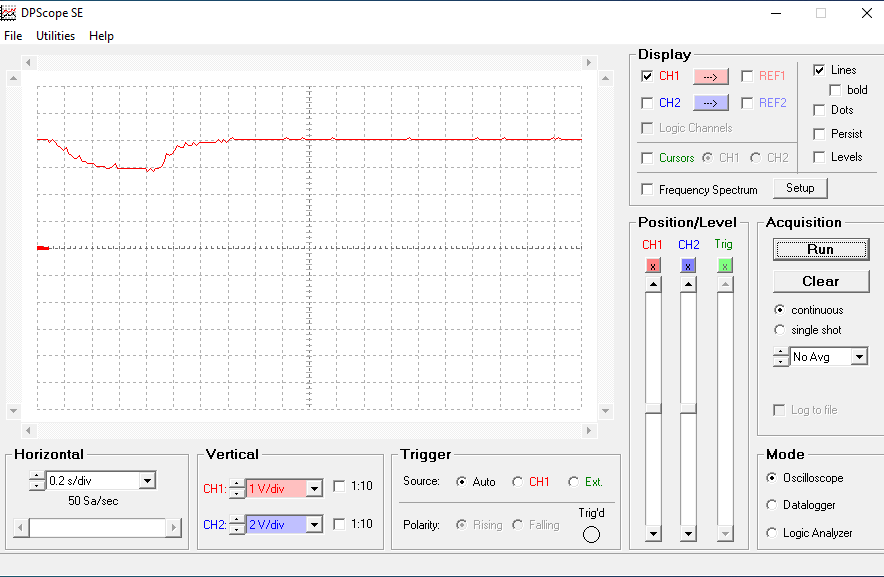
Task: Enable the Frequency Spectrum checkbox
Action: click(647, 189)
